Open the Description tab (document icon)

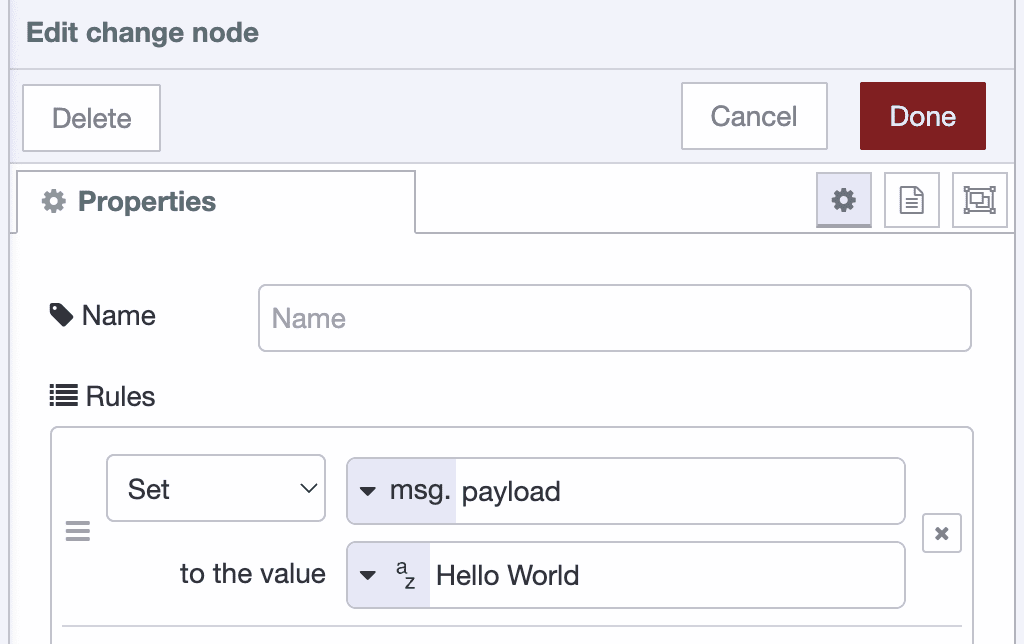(911, 200)
